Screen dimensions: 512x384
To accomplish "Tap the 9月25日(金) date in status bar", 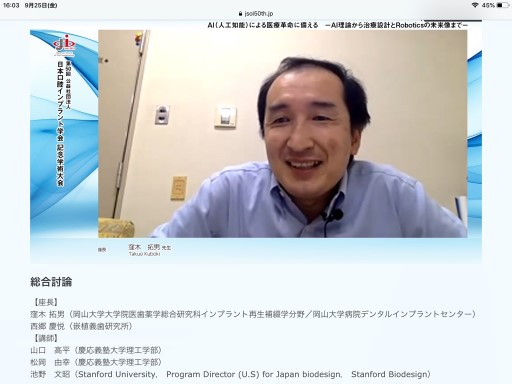I will point(41,5).
